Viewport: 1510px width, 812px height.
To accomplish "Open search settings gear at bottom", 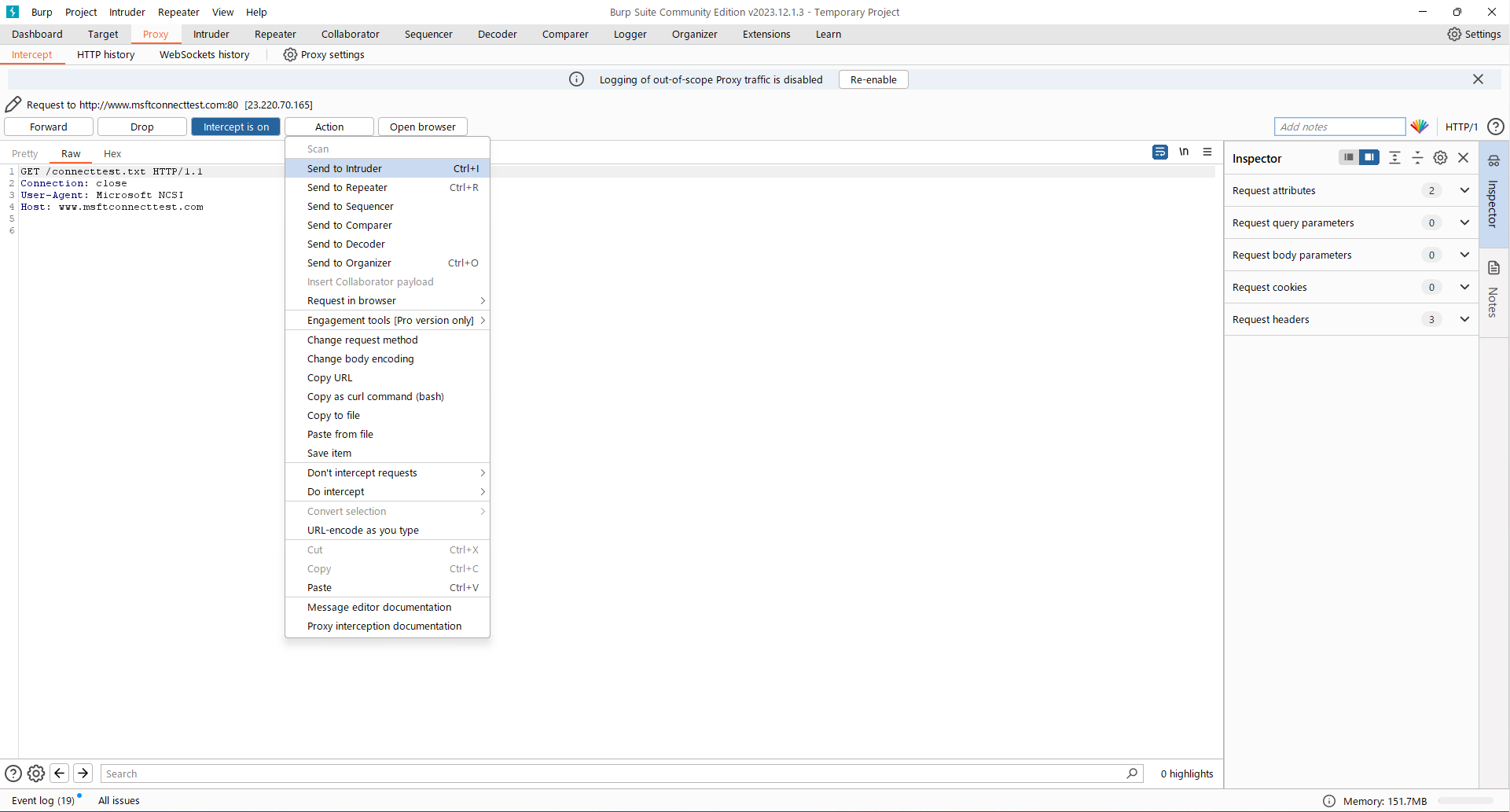I will [x=36, y=773].
